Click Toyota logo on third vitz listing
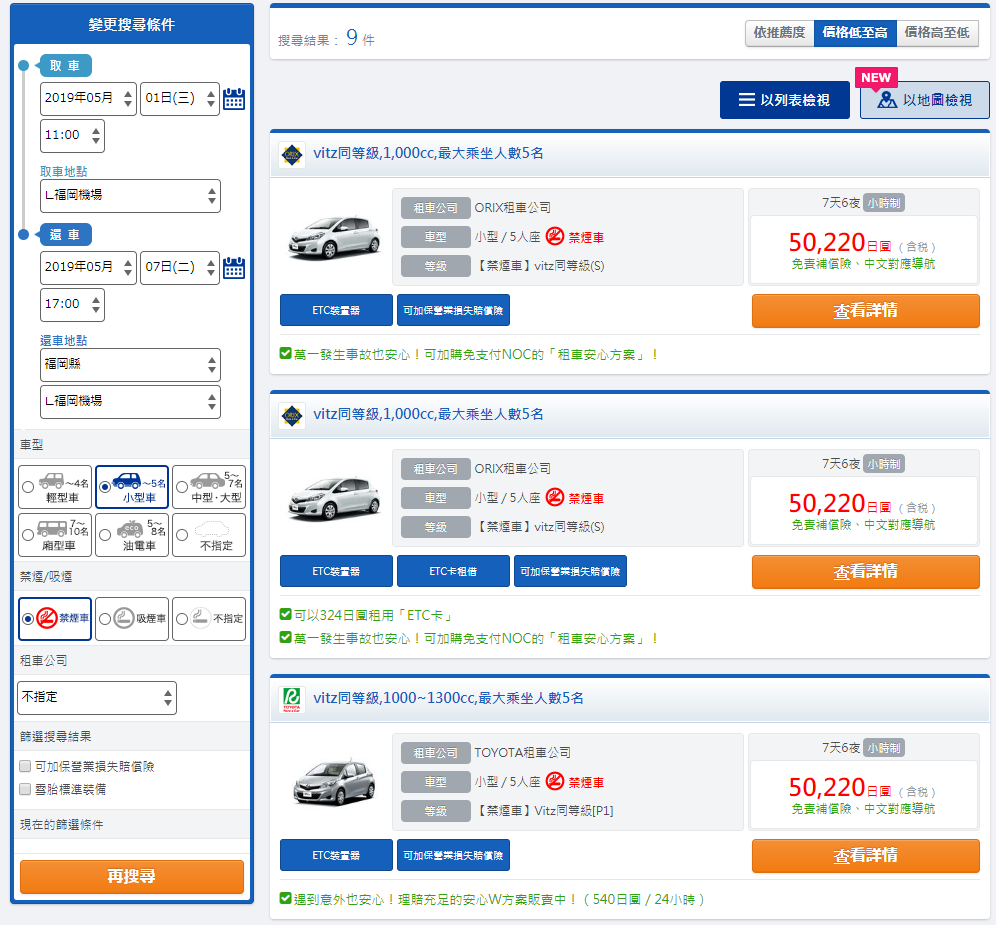 pyautogui.click(x=292, y=699)
